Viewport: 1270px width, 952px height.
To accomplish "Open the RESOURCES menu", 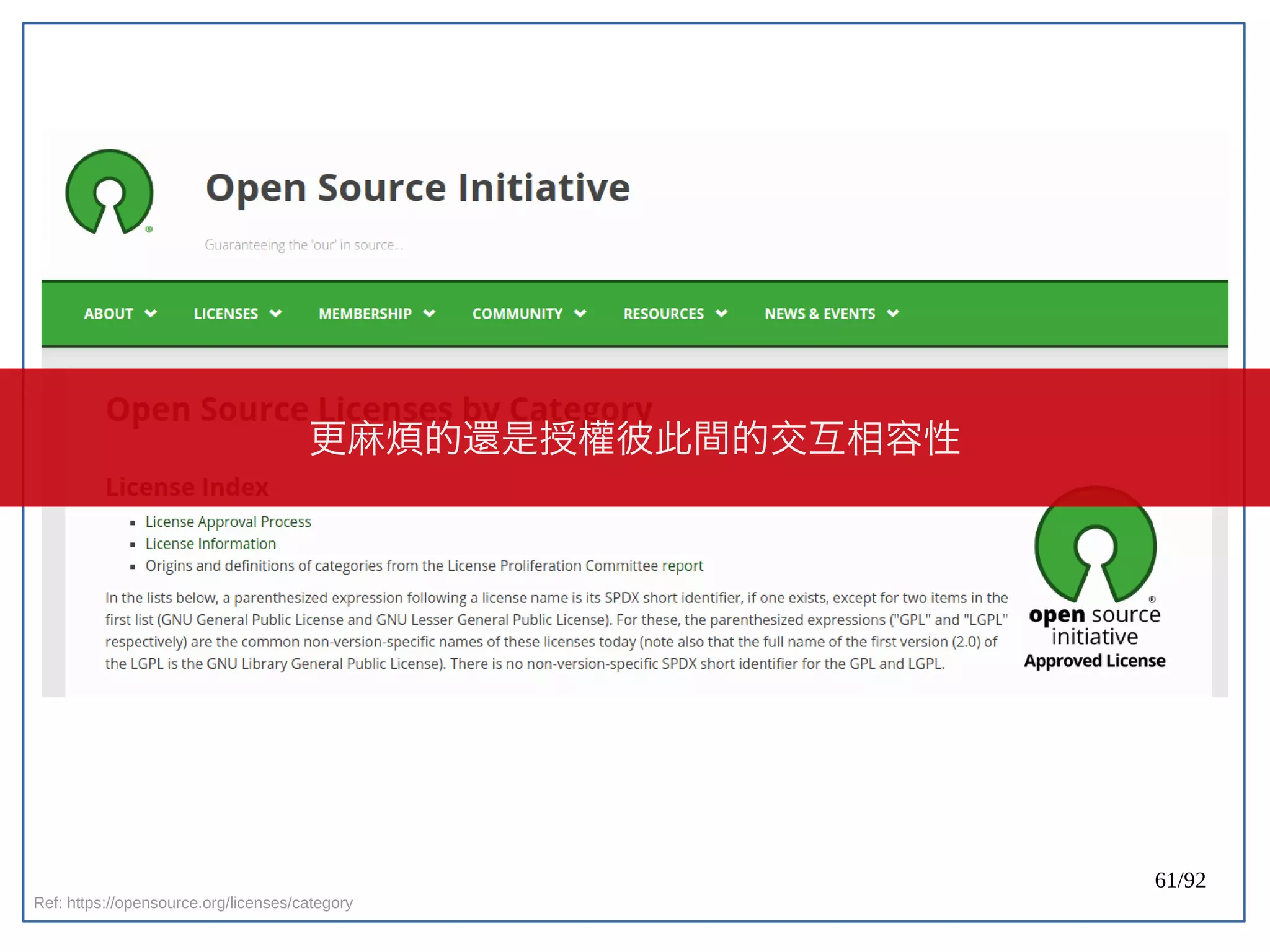I will 664,314.
